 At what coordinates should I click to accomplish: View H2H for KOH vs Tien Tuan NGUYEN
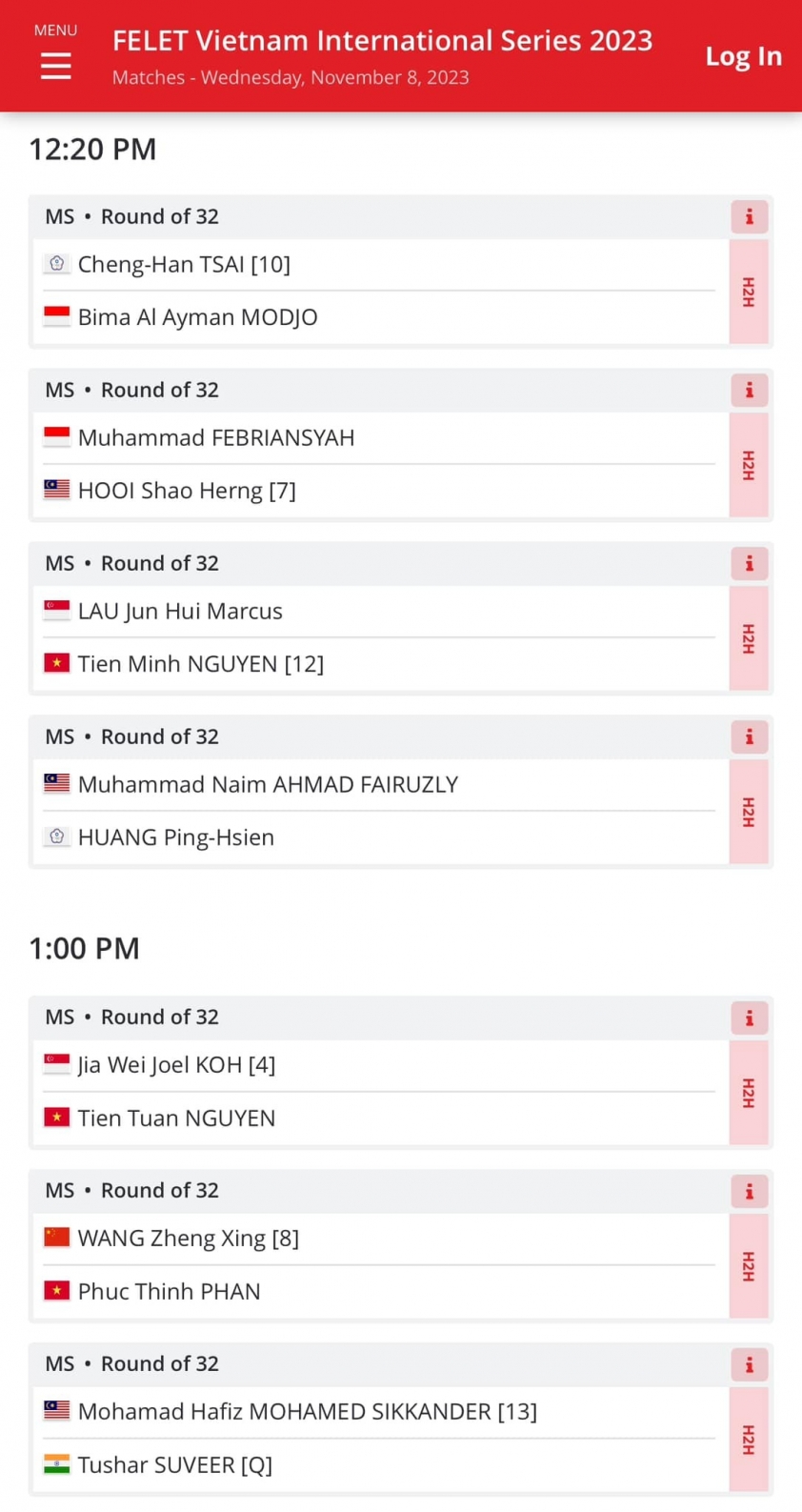(749, 1093)
